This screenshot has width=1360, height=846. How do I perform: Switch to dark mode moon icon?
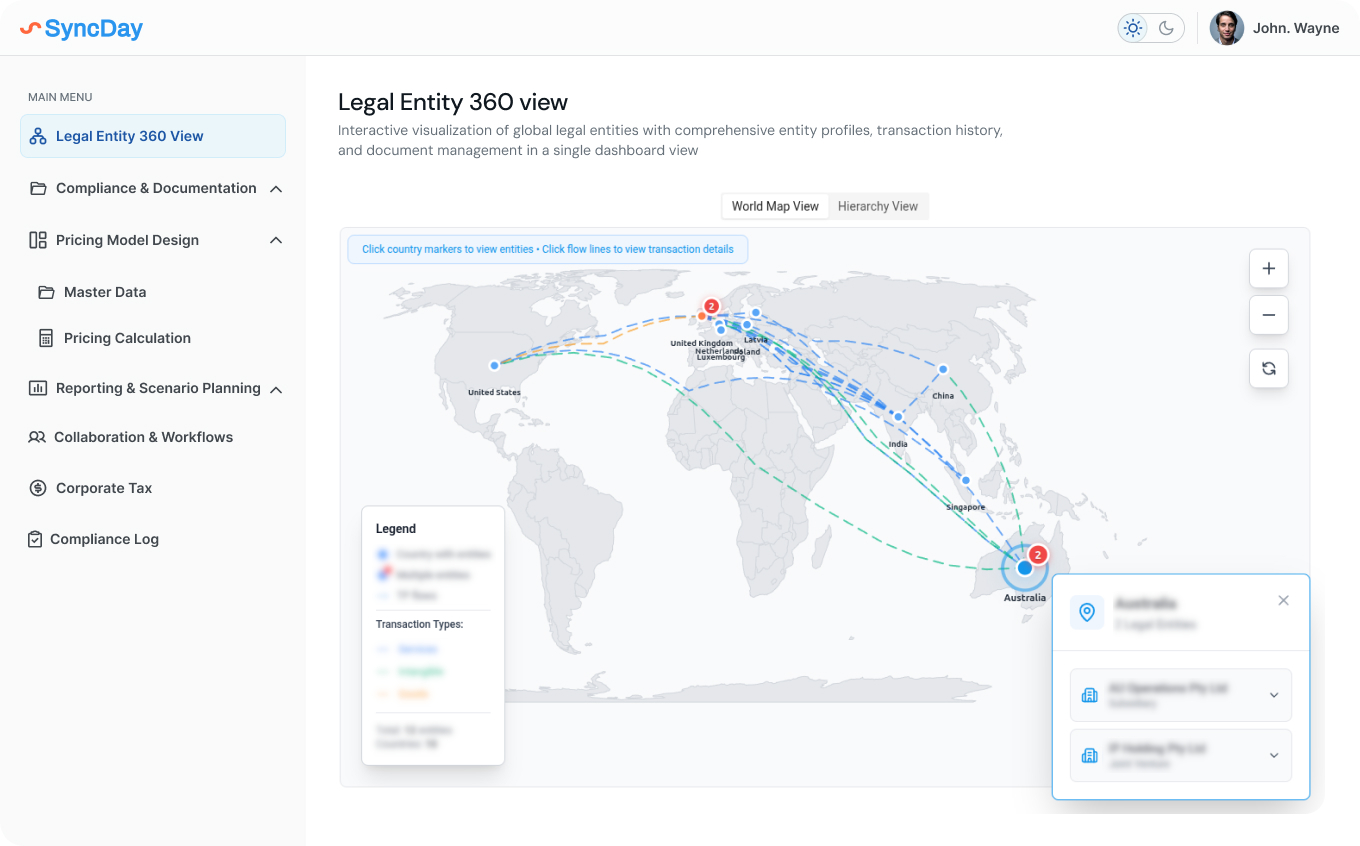tap(1166, 28)
